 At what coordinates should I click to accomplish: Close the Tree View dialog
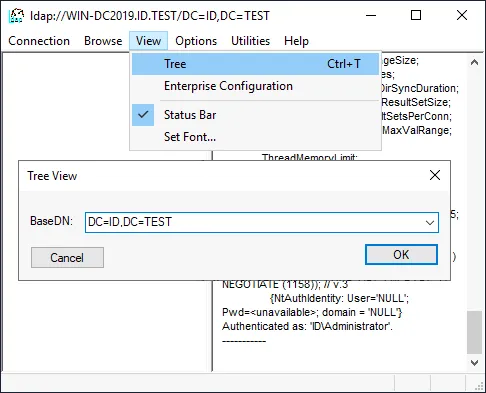435,175
